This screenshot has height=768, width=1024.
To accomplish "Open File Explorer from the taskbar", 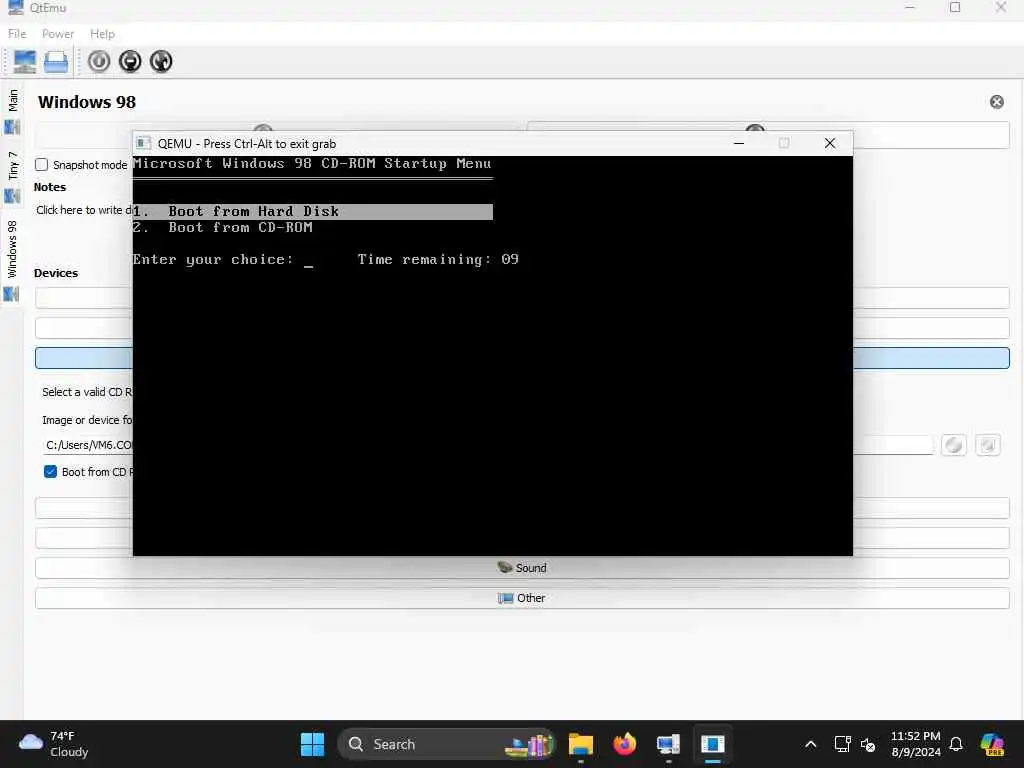I will (581, 744).
